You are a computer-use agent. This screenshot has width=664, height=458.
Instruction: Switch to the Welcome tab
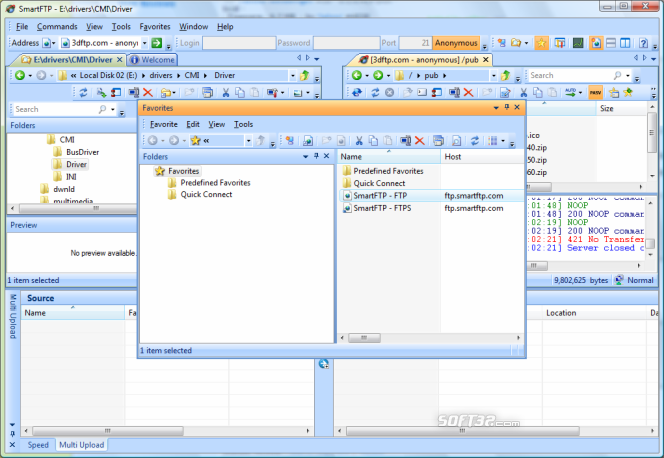[153, 60]
